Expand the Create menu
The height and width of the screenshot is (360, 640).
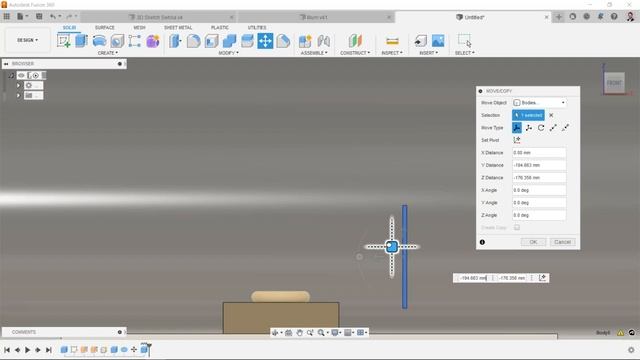(108, 53)
